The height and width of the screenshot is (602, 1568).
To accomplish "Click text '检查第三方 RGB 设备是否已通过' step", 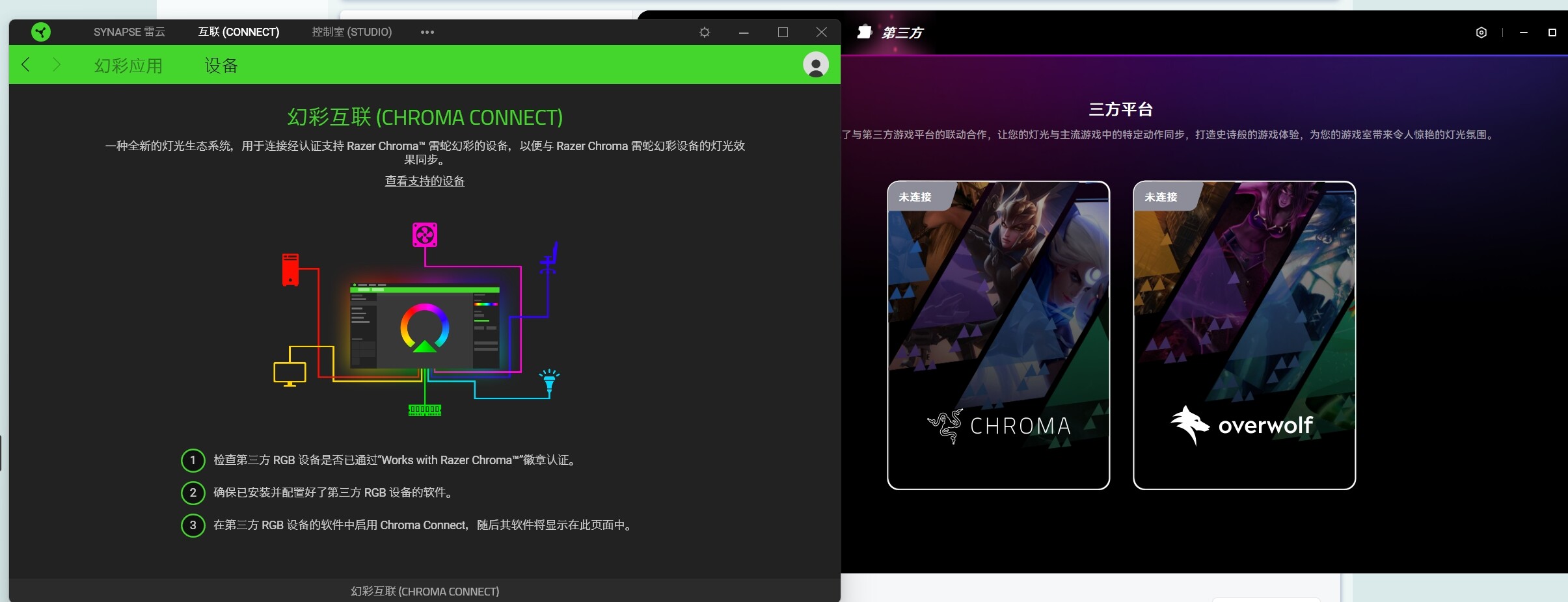I will 395,460.
